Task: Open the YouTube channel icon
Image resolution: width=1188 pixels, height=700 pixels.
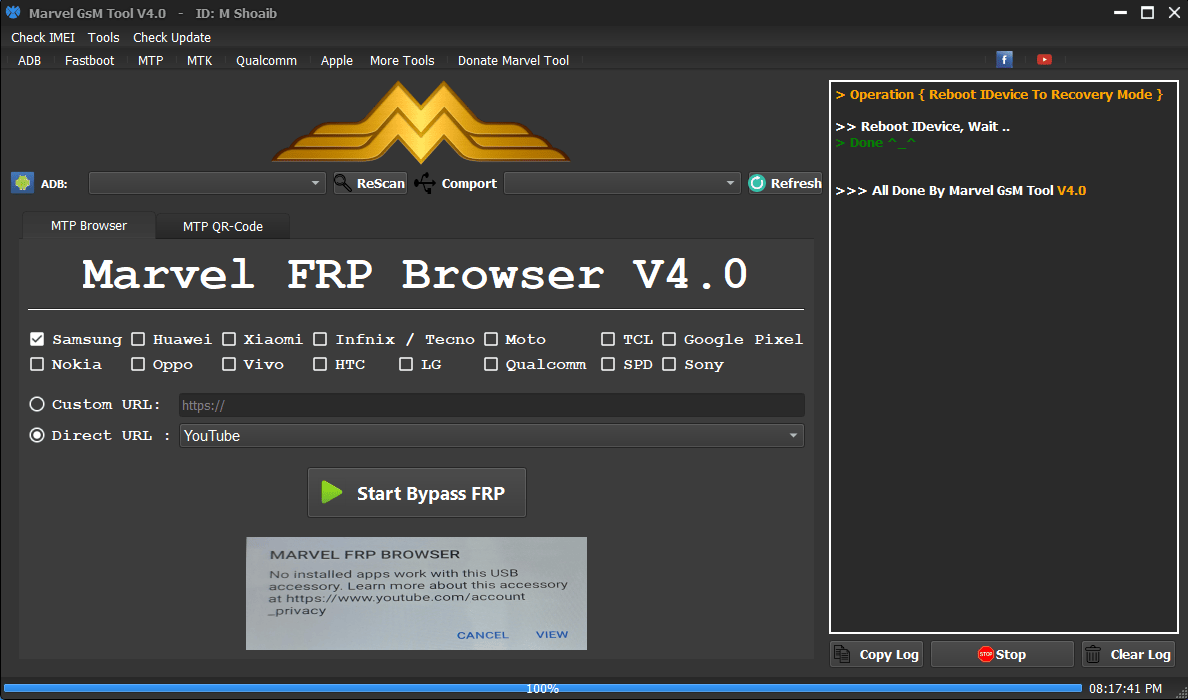Action: pyautogui.click(x=1044, y=59)
